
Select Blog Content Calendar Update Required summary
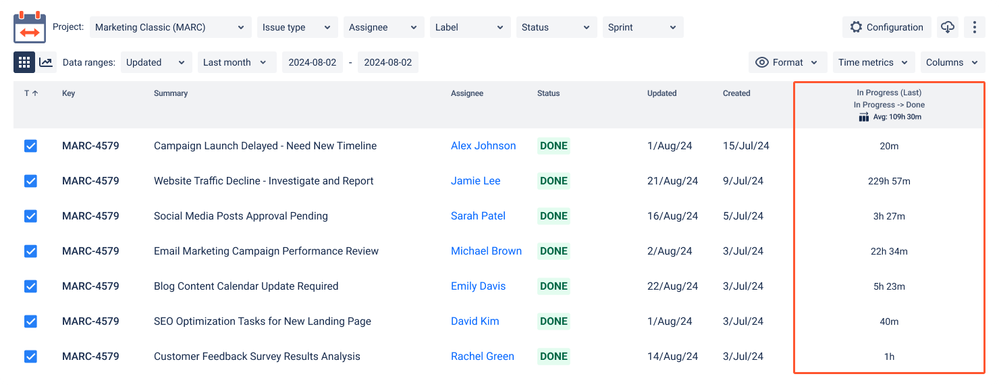[246, 286]
